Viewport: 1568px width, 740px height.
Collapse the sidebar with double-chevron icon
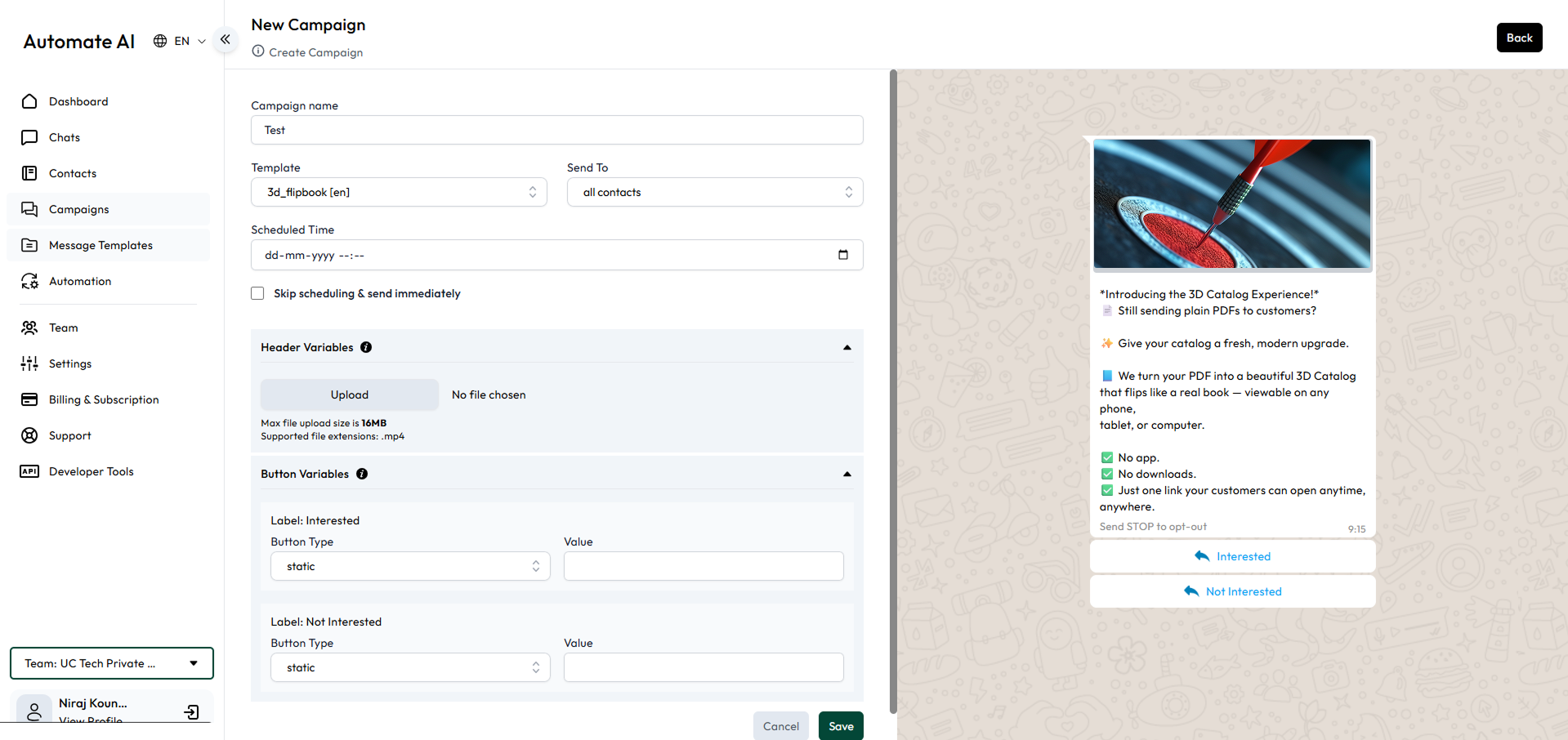[x=225, y=39]
